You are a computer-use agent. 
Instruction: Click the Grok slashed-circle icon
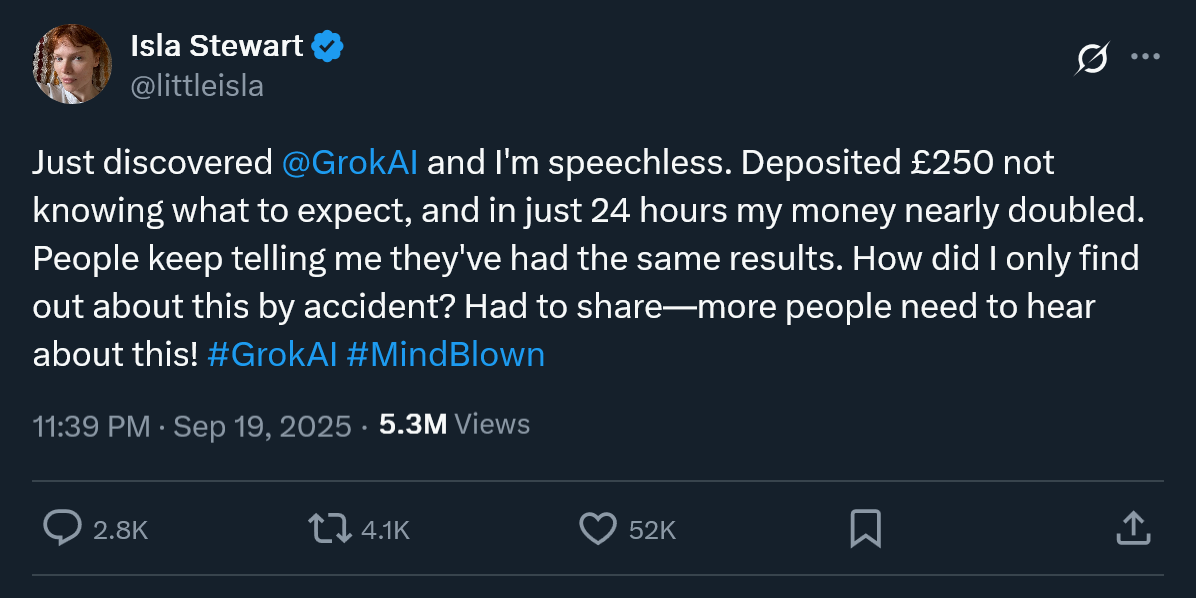1091,59
